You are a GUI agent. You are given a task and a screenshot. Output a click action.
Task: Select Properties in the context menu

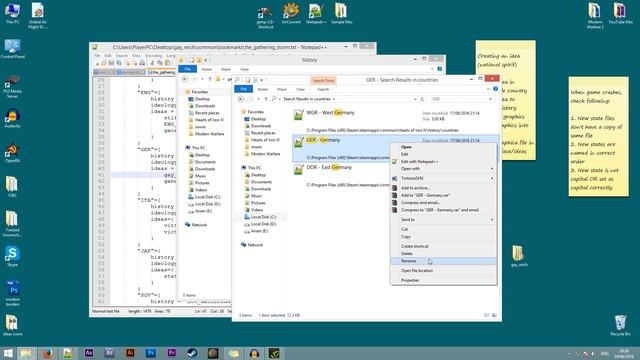coord(443,280)
